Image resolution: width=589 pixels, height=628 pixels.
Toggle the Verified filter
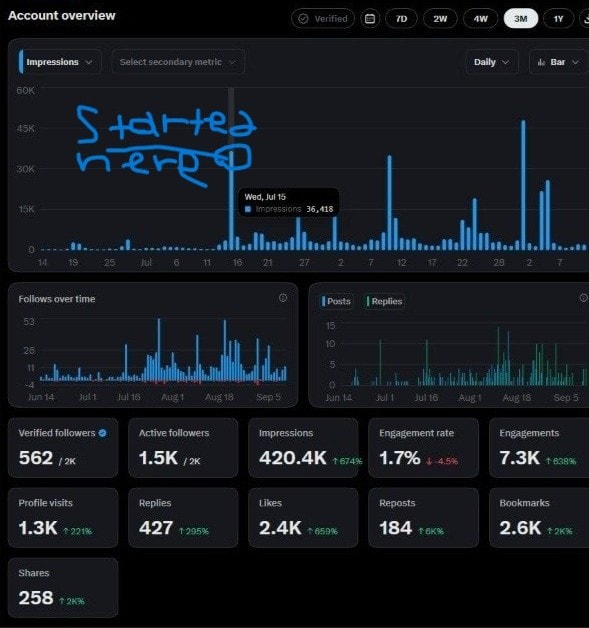click(323, 19)
